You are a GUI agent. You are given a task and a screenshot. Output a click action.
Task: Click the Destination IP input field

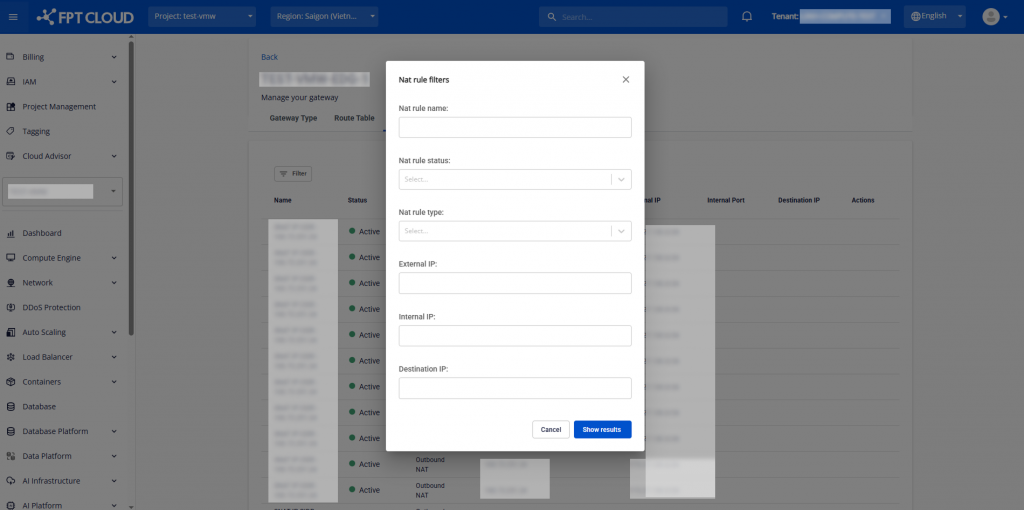point(514,388)
